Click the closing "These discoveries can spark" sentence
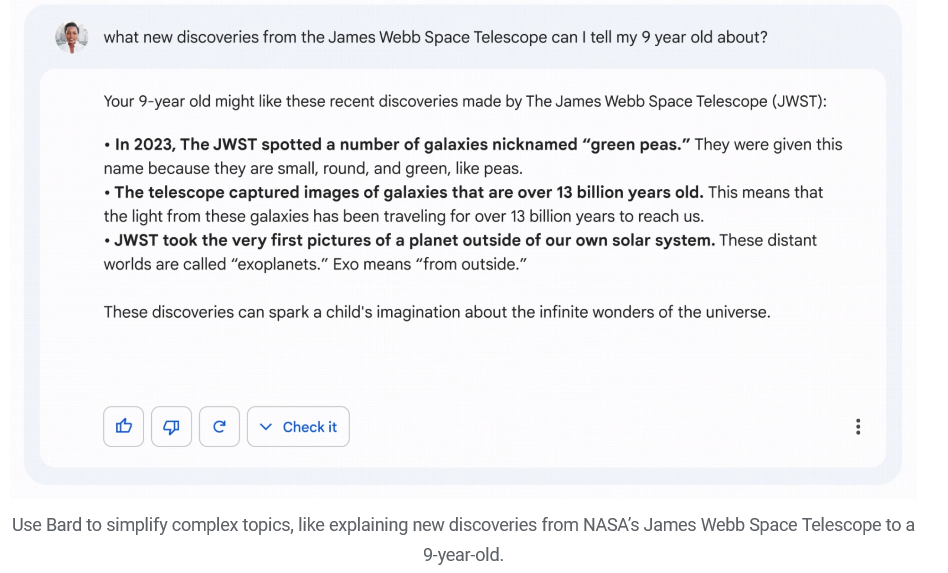This screenshot has width=948, height=573. click(x=437, y=312)
